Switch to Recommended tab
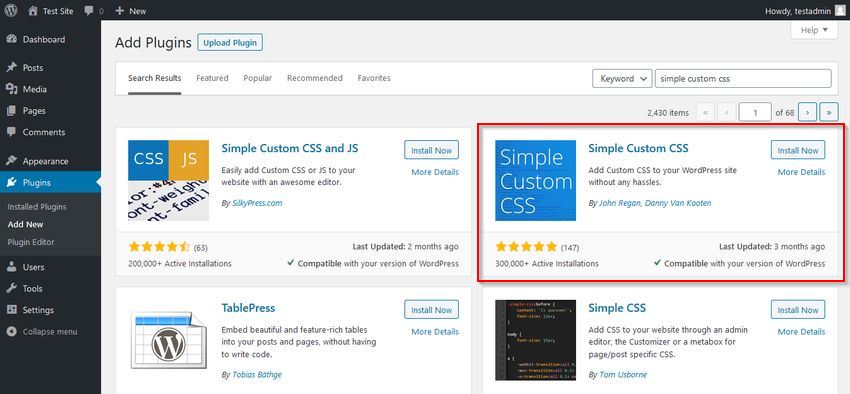Viewport: 850px width, 394px height. [x=315, y=78]
